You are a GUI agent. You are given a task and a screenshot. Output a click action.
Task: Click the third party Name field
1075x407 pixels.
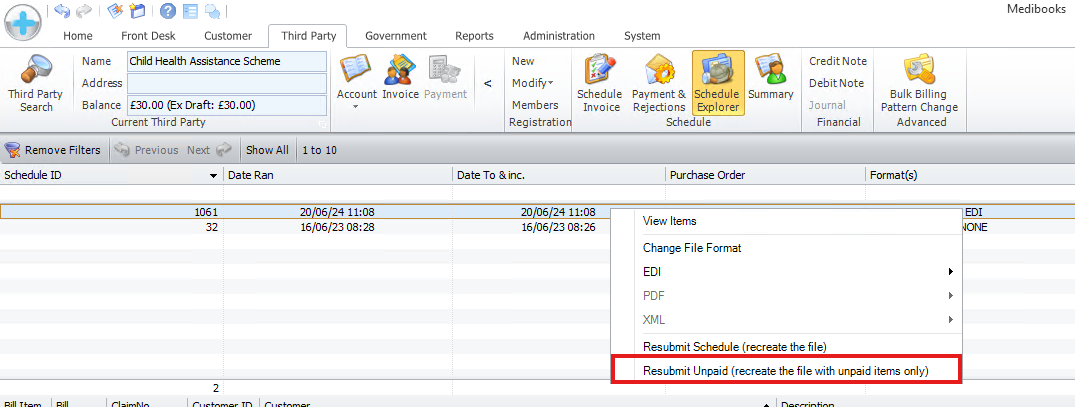(227, 61)
